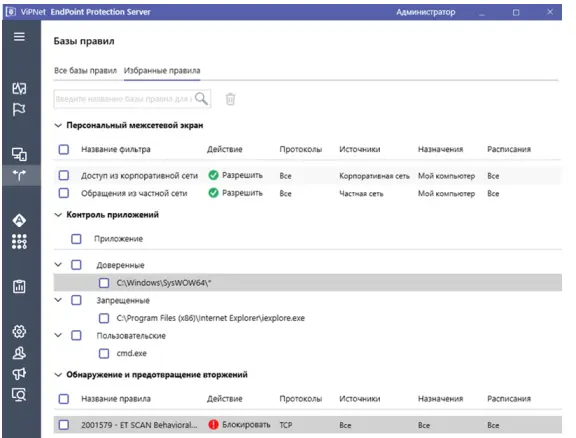Open the monitor search icon in sidebar
Image resolution: width=576 pixels, height=438 pixels.
(x=19, y=395)
